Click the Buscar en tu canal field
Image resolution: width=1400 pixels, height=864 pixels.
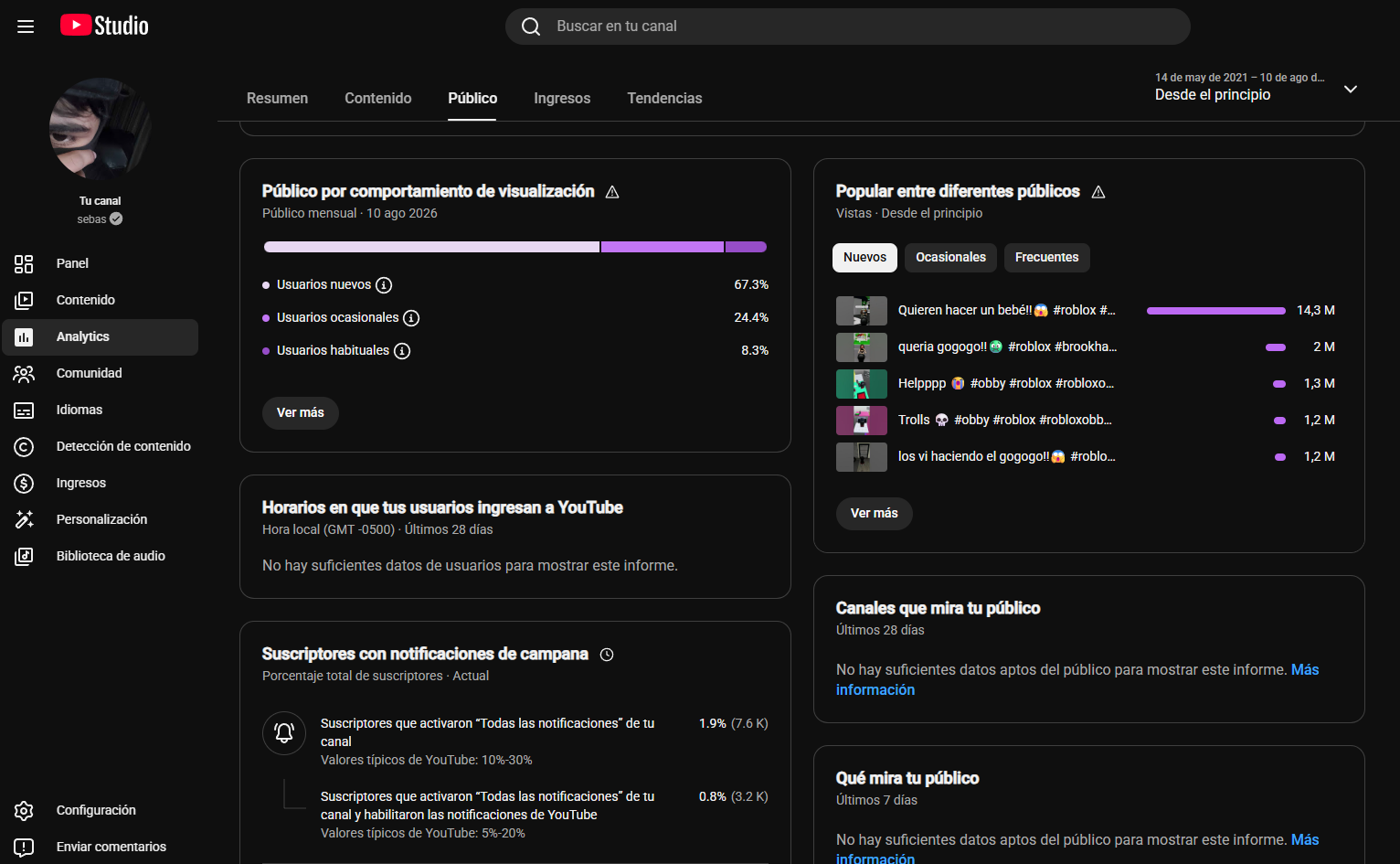848,27
